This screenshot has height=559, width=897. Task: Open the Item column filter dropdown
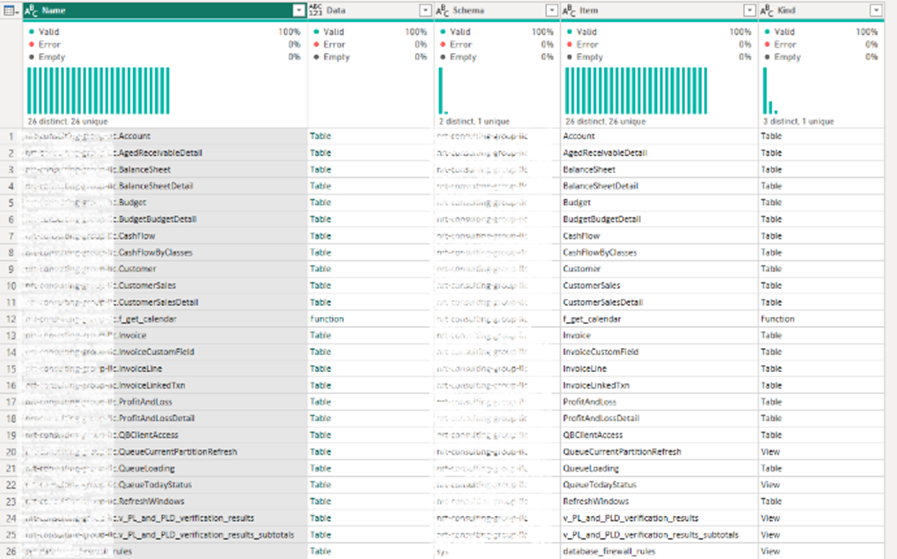point(749,10)
